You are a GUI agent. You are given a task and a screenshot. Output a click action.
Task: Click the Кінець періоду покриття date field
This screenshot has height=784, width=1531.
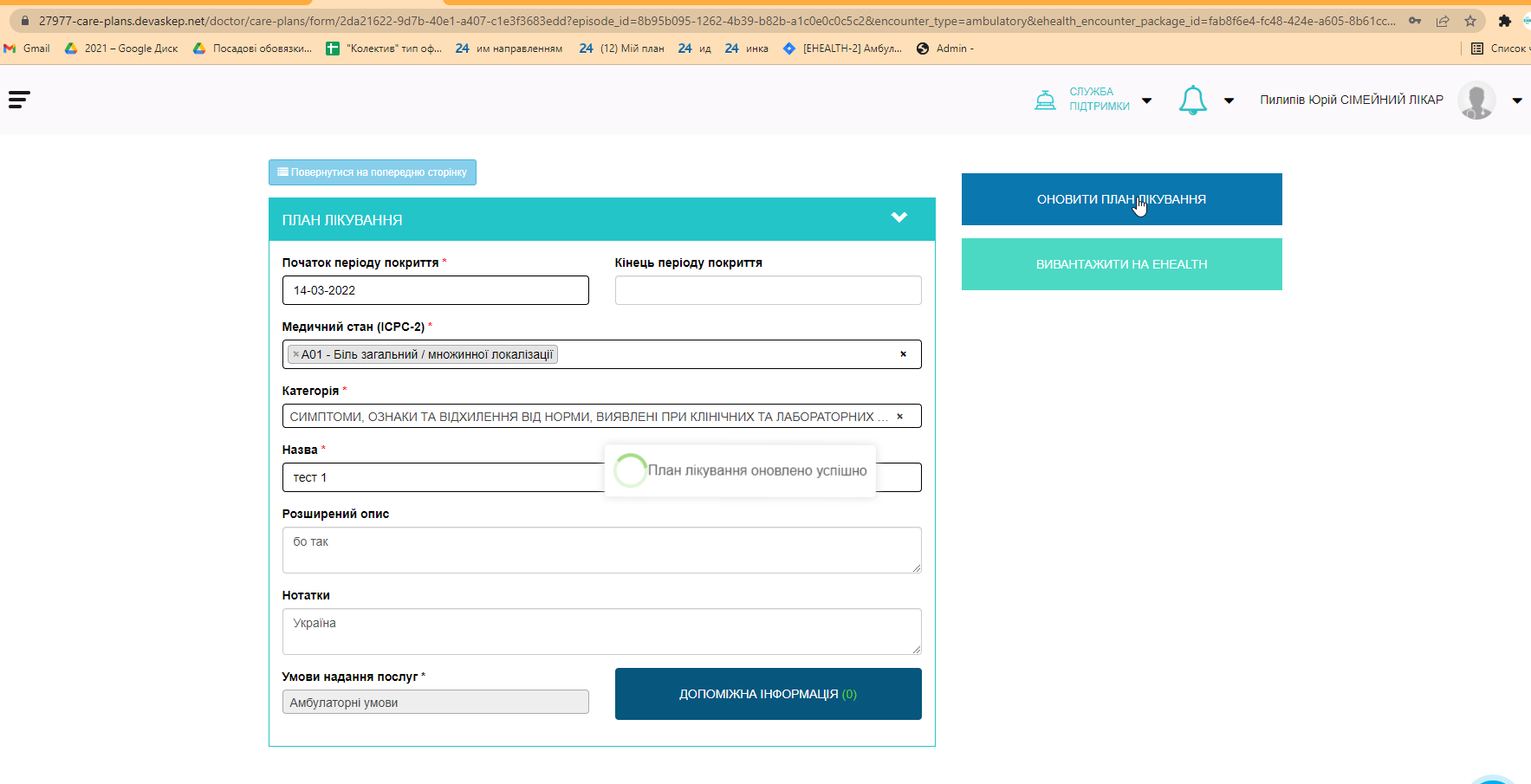[768, 290]
